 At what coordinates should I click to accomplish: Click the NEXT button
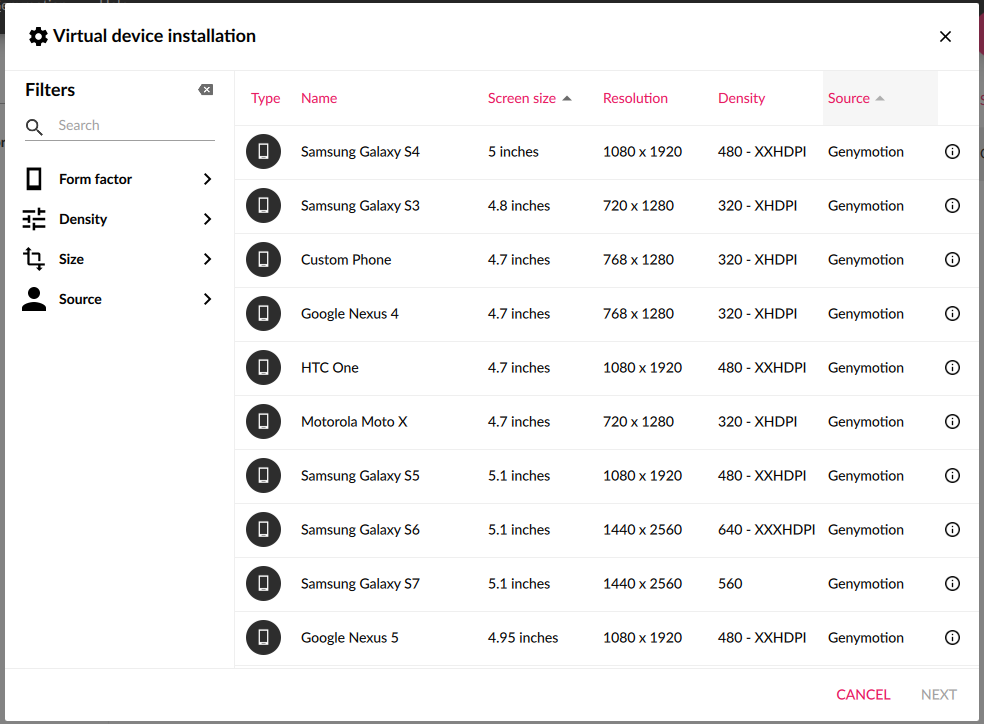[x=938, y=695]
